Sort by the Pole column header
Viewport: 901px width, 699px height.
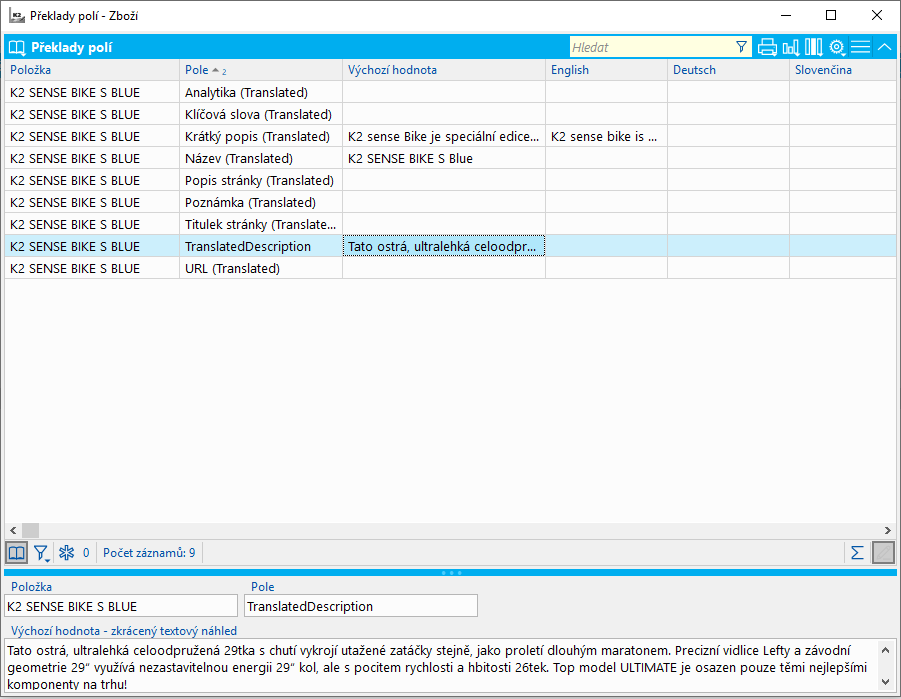pyautogui.click(x=261, y=70)
